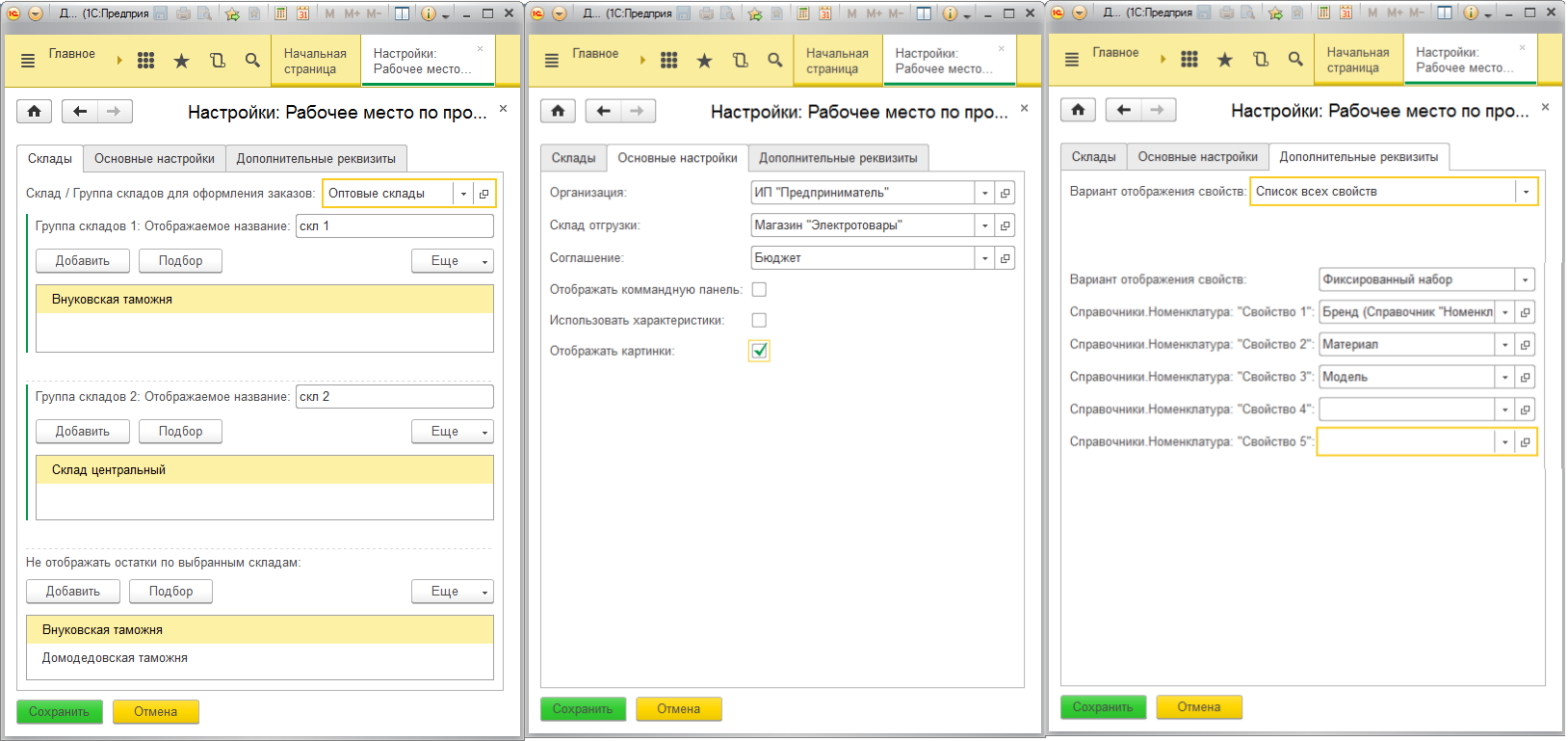Image resolution: width=1568 pixels, height=741 pixels.
Task: Go to home page in Основные настройки window
Action: [x=558, y=111]
